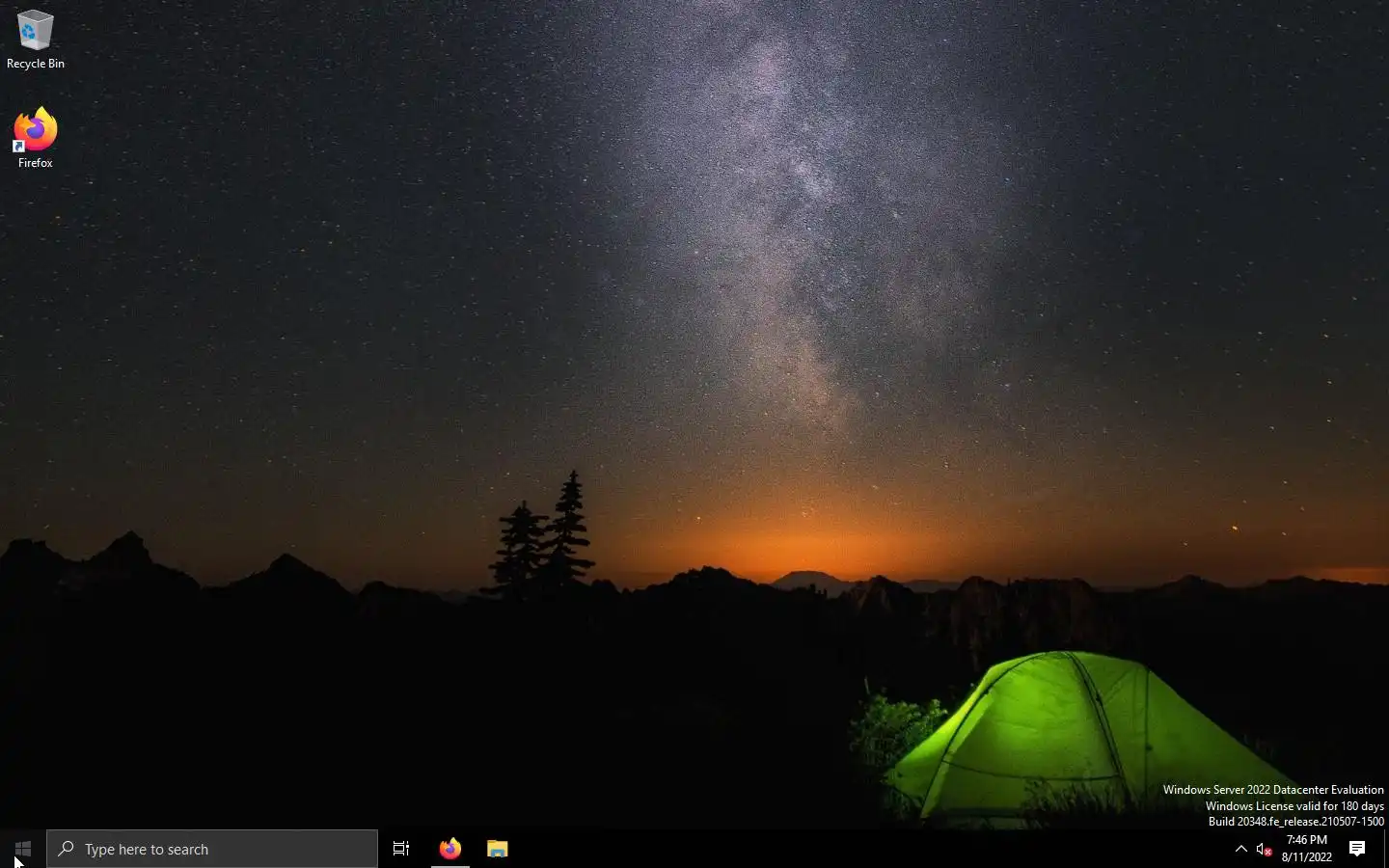1389x868 pixels.
Task: Open the Action Center notifications icon
Action: [x=1357, y=849]
